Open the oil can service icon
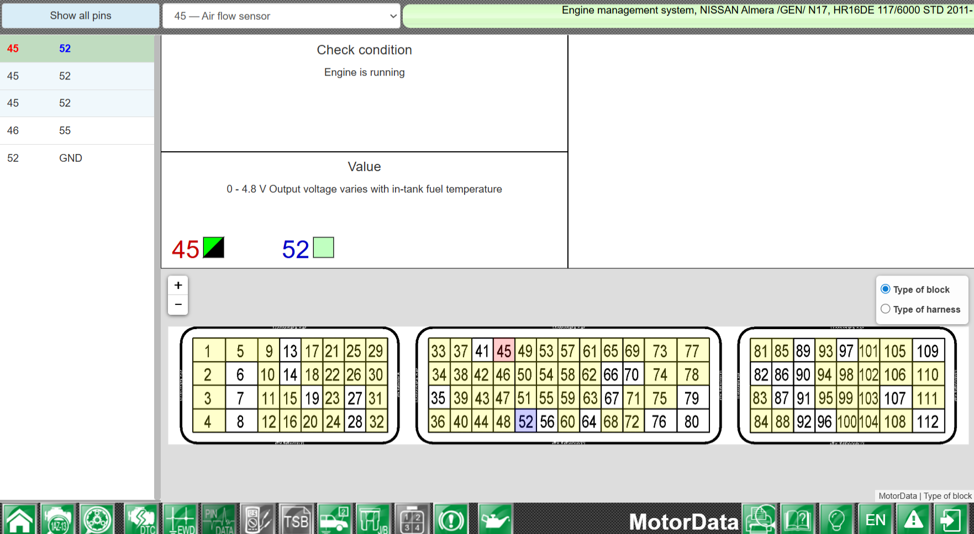The width and height of the screenshot is (974, 534). [495, 519]
